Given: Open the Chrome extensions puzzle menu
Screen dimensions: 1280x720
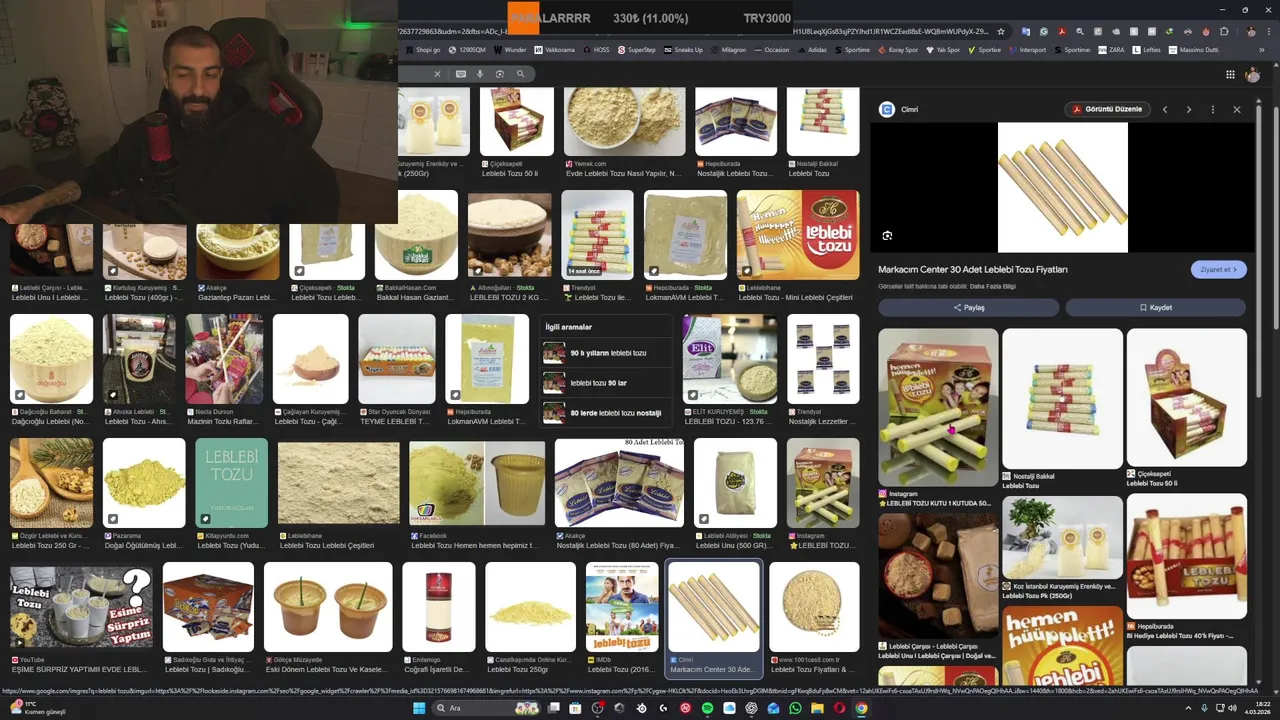Looking at the screenshot, I should (1224, 31).
